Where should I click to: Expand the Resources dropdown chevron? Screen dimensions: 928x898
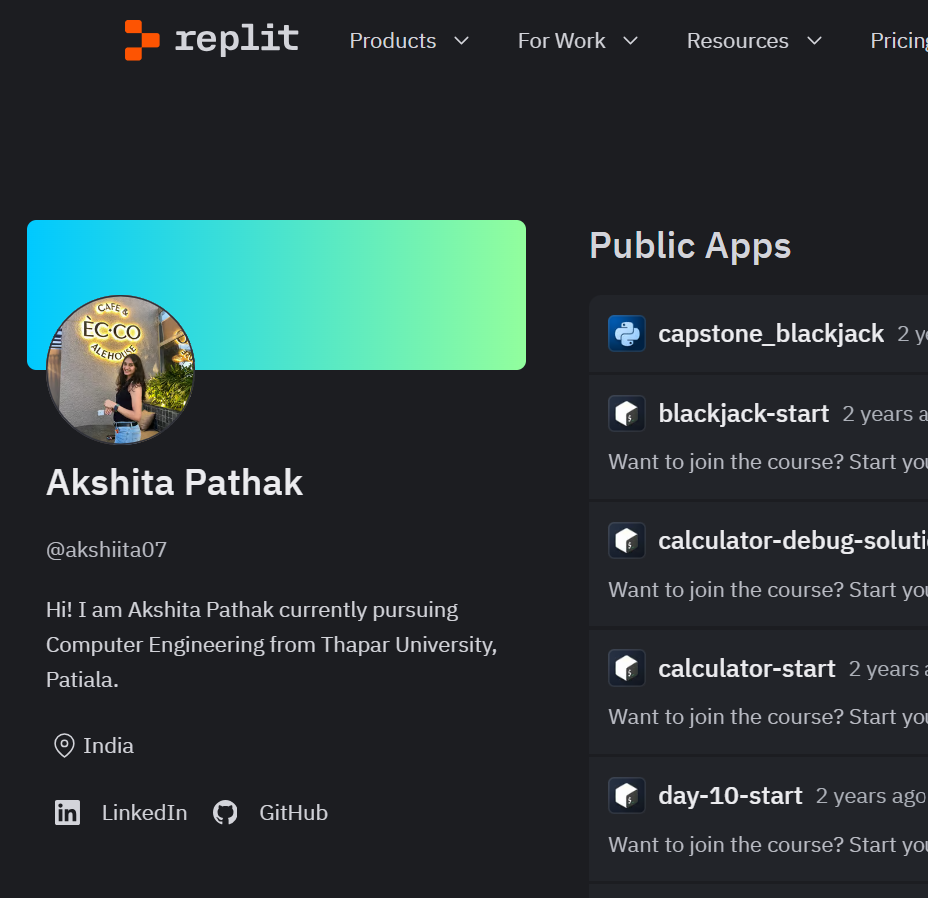[814, 41]
